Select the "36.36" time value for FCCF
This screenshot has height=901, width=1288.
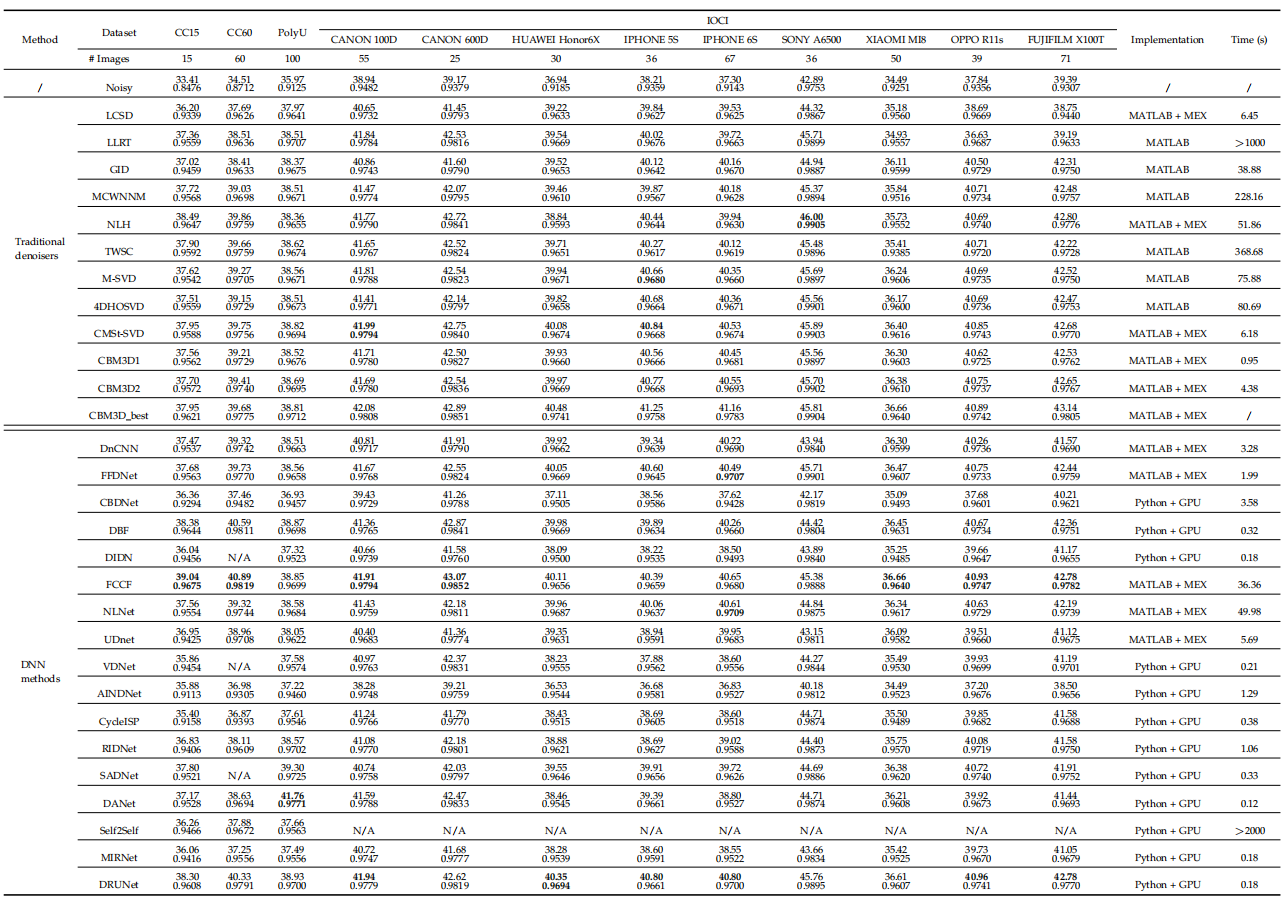point(1248,585)
